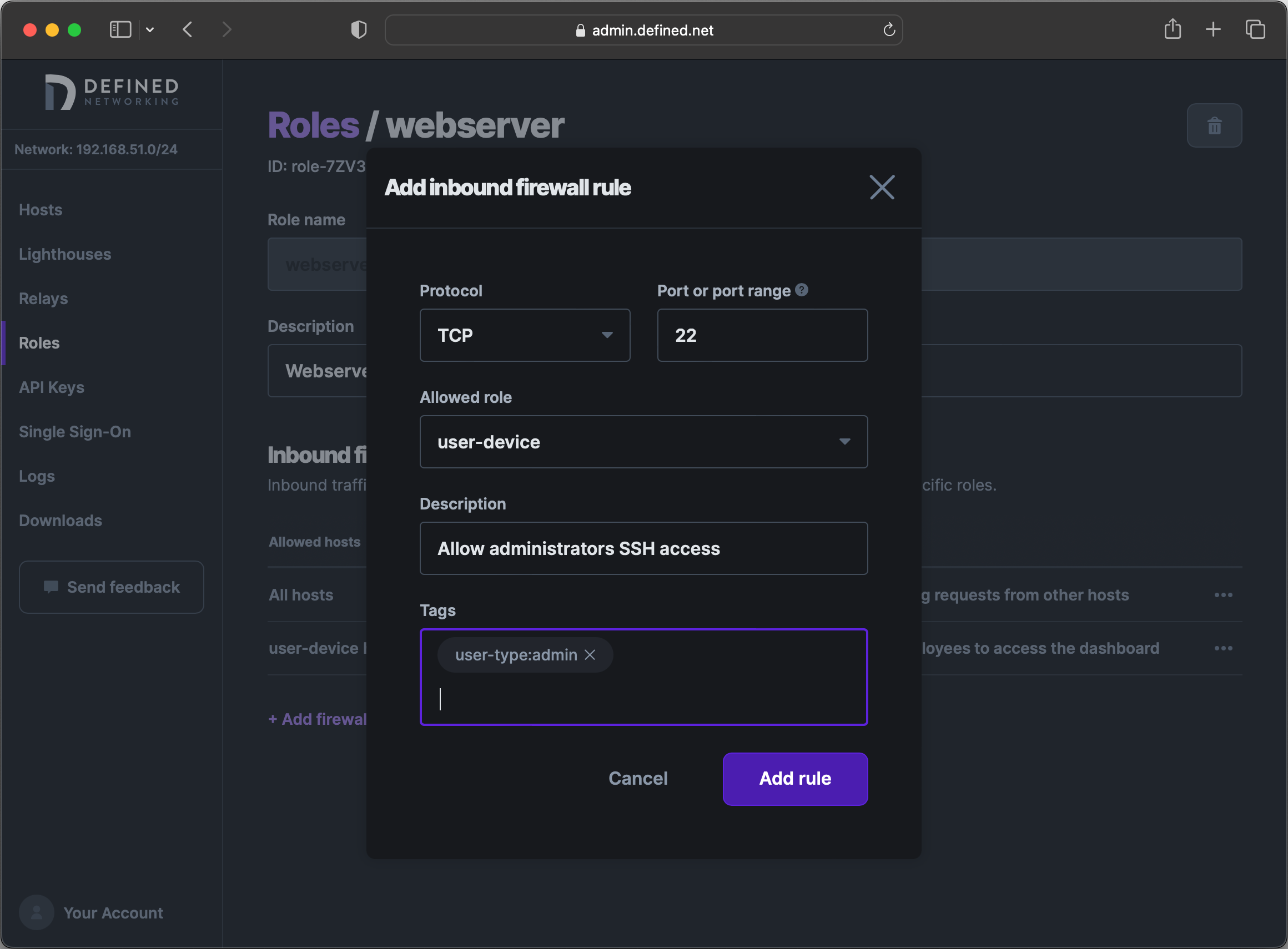
Task: Open the Protocol dropdown showing TCP
Action: [x=524, y=335]
